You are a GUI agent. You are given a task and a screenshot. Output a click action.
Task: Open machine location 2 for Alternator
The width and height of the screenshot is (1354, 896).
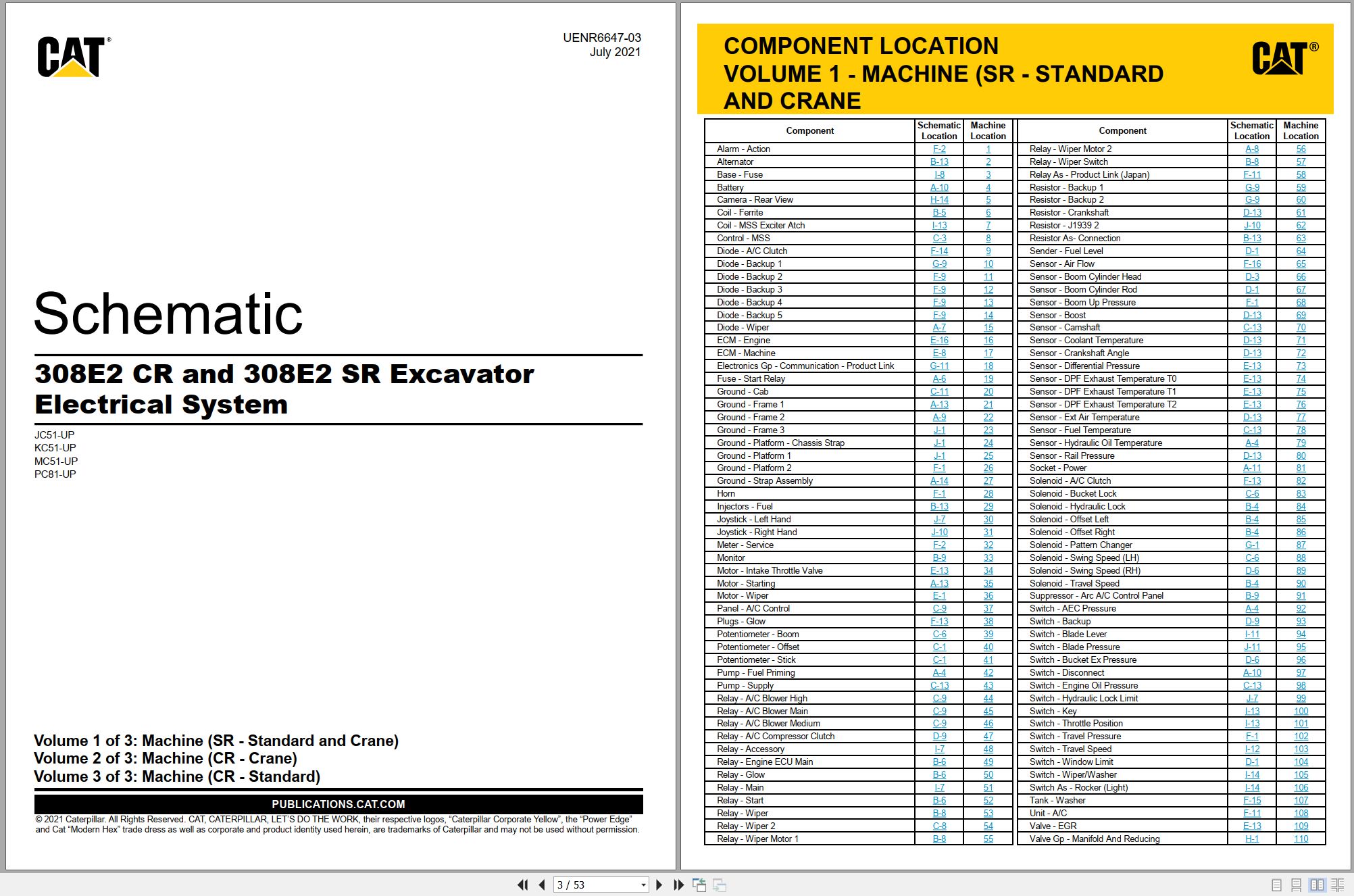click(x=988, y=161)
